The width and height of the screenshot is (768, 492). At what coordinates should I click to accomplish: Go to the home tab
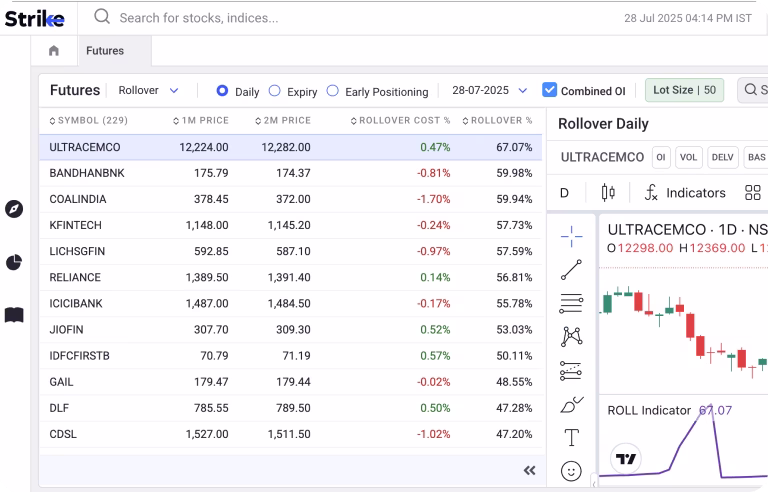click(x=54, y=51)
